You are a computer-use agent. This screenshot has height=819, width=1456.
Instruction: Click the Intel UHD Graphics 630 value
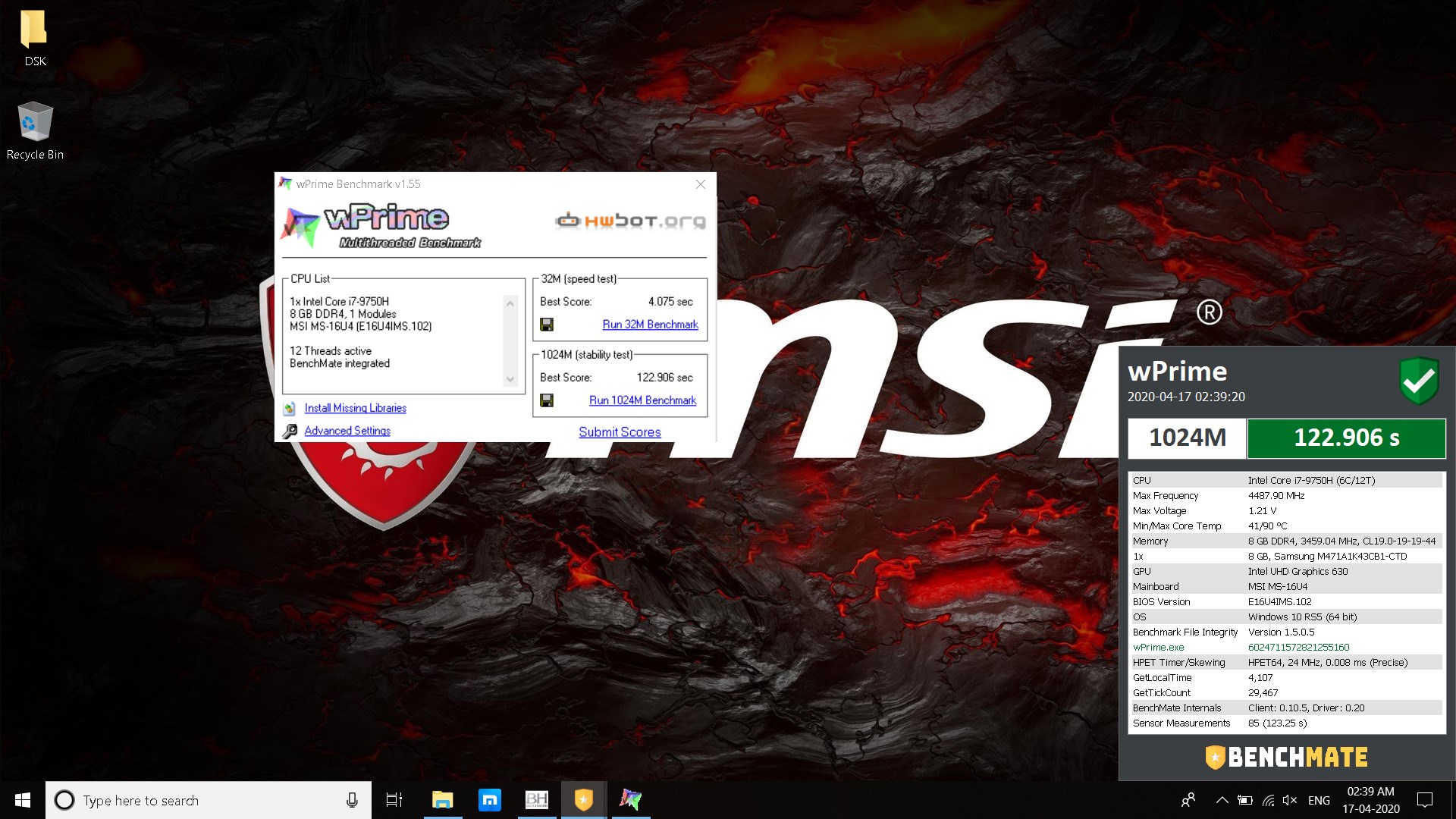pos(1298,571)
